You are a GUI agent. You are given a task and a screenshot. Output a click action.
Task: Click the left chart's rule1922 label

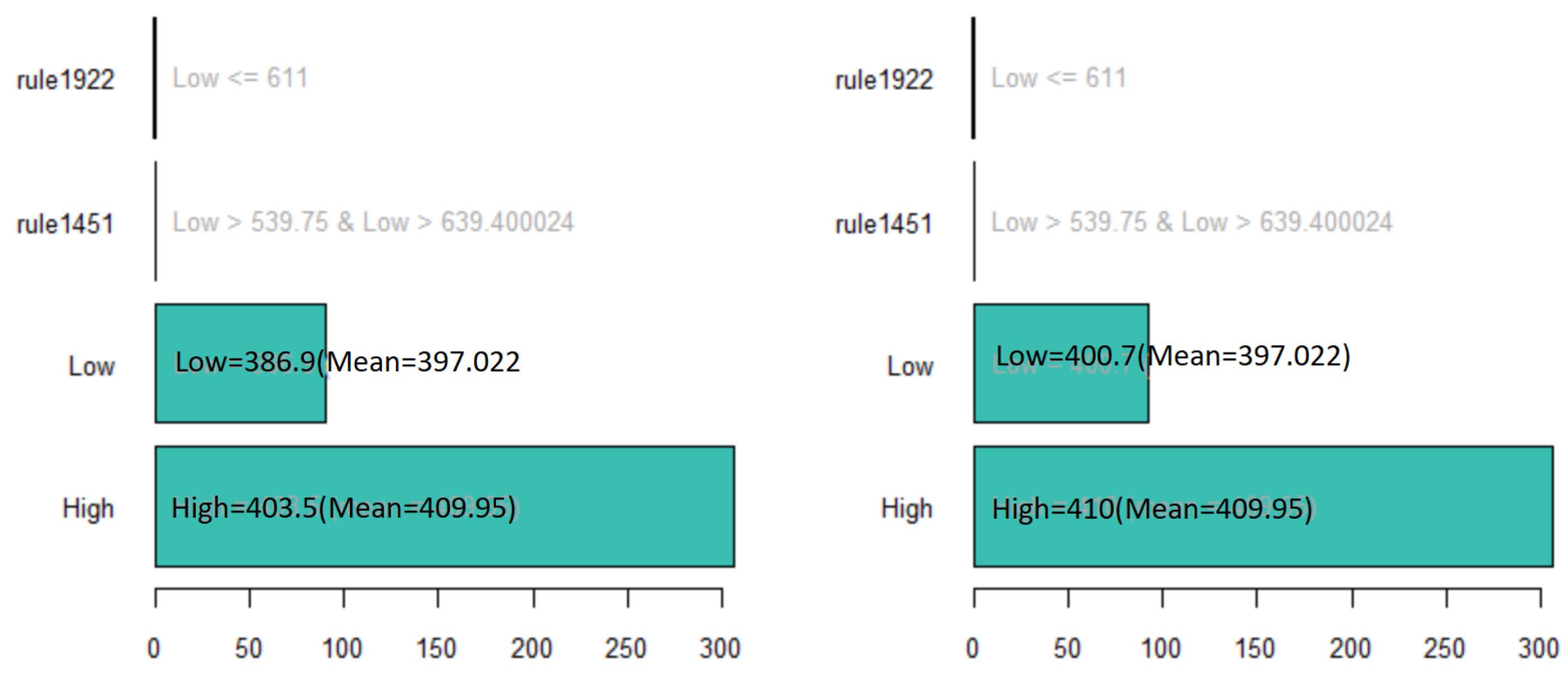66,80
